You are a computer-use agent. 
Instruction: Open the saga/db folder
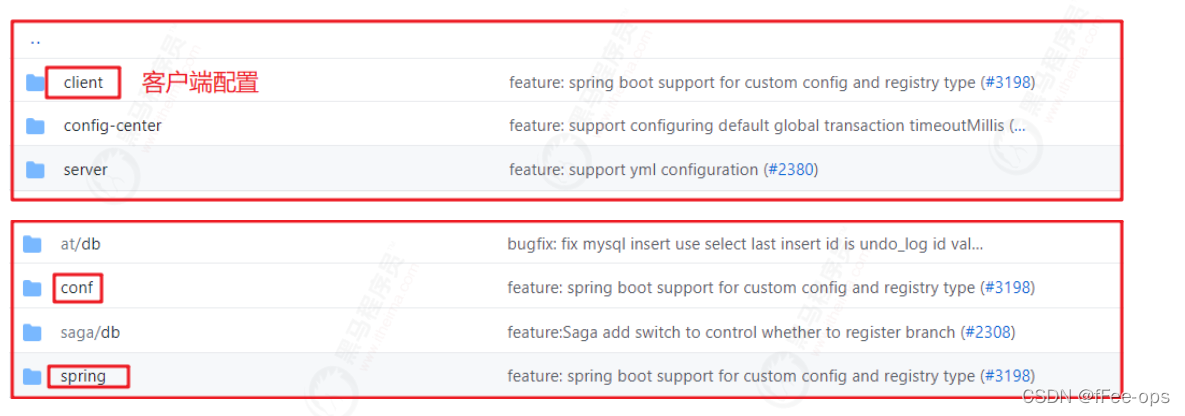pos(90,332)
